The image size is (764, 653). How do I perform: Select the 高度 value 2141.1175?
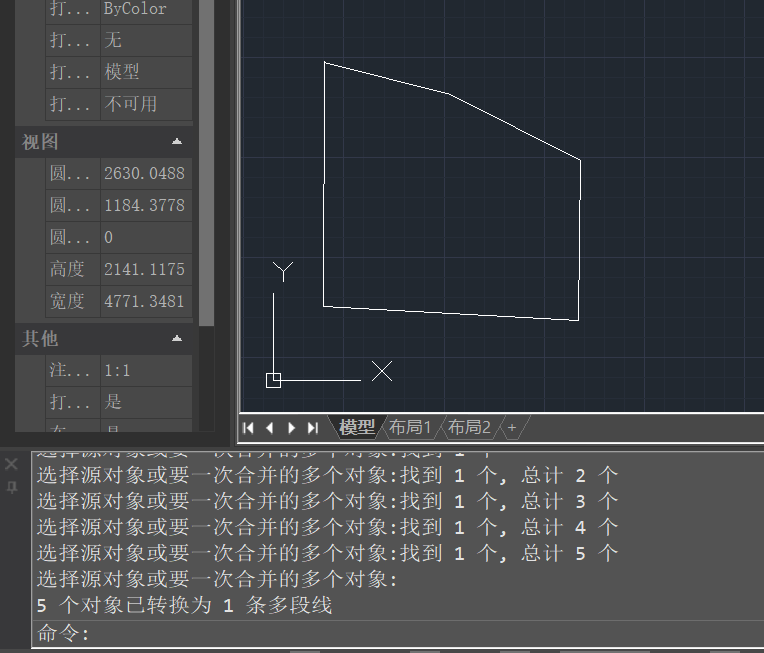pyautogui.click(x=145, y=269)
